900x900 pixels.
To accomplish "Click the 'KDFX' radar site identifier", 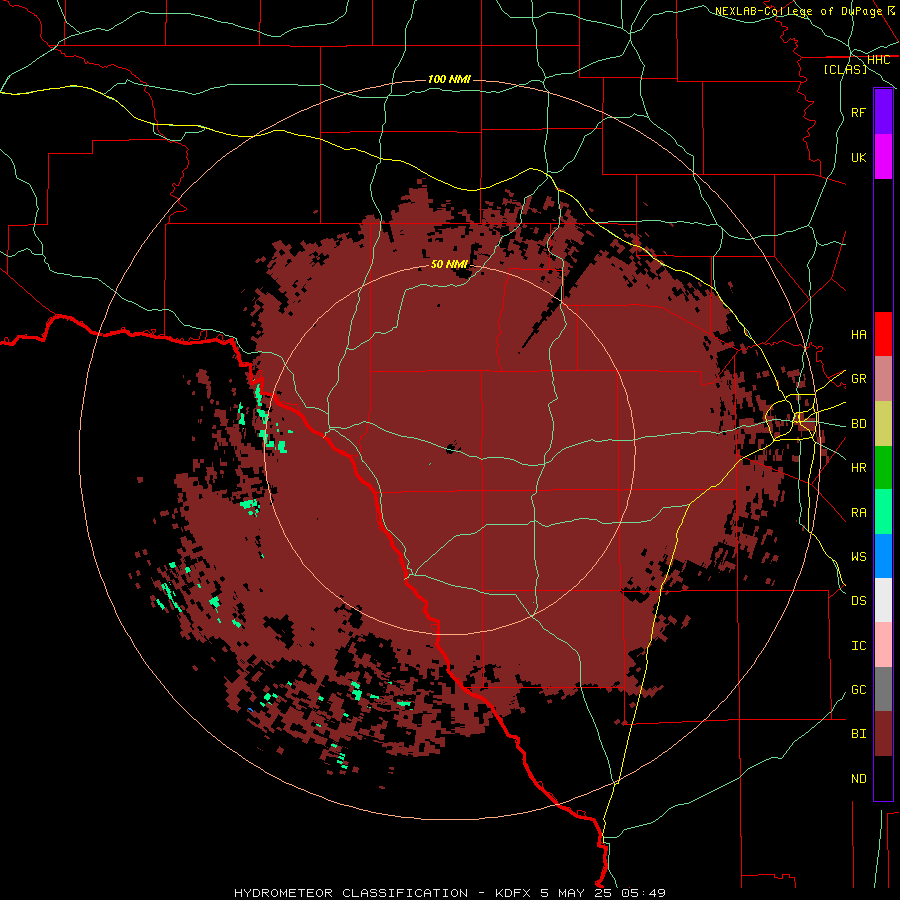I will click(514, 893).
